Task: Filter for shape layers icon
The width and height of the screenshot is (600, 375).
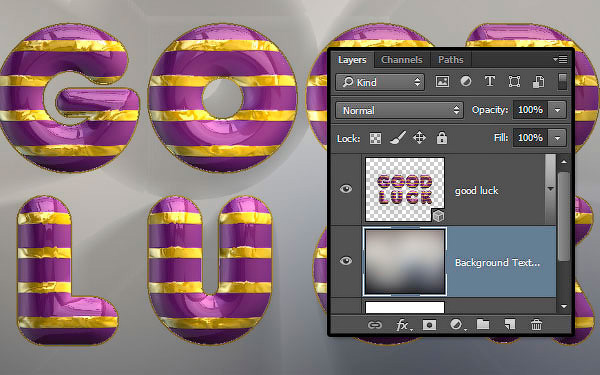Action: pyautogui.click(x=514, y=82)
